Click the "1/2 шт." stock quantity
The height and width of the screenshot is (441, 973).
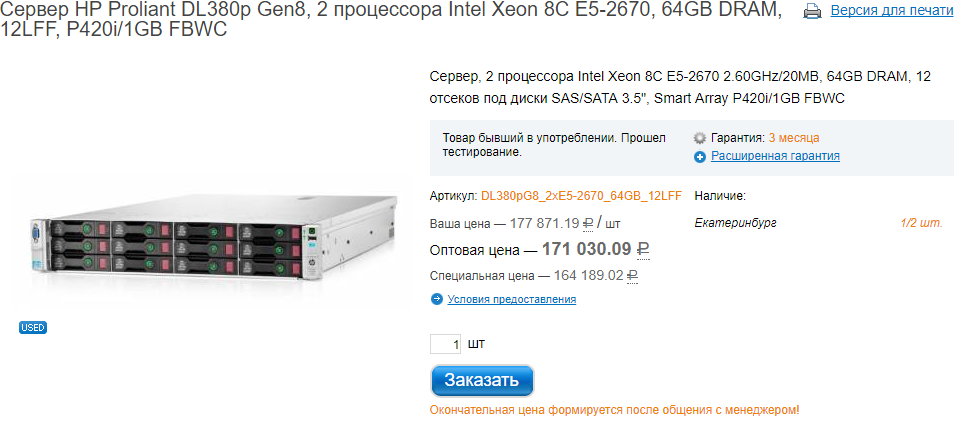921,223
